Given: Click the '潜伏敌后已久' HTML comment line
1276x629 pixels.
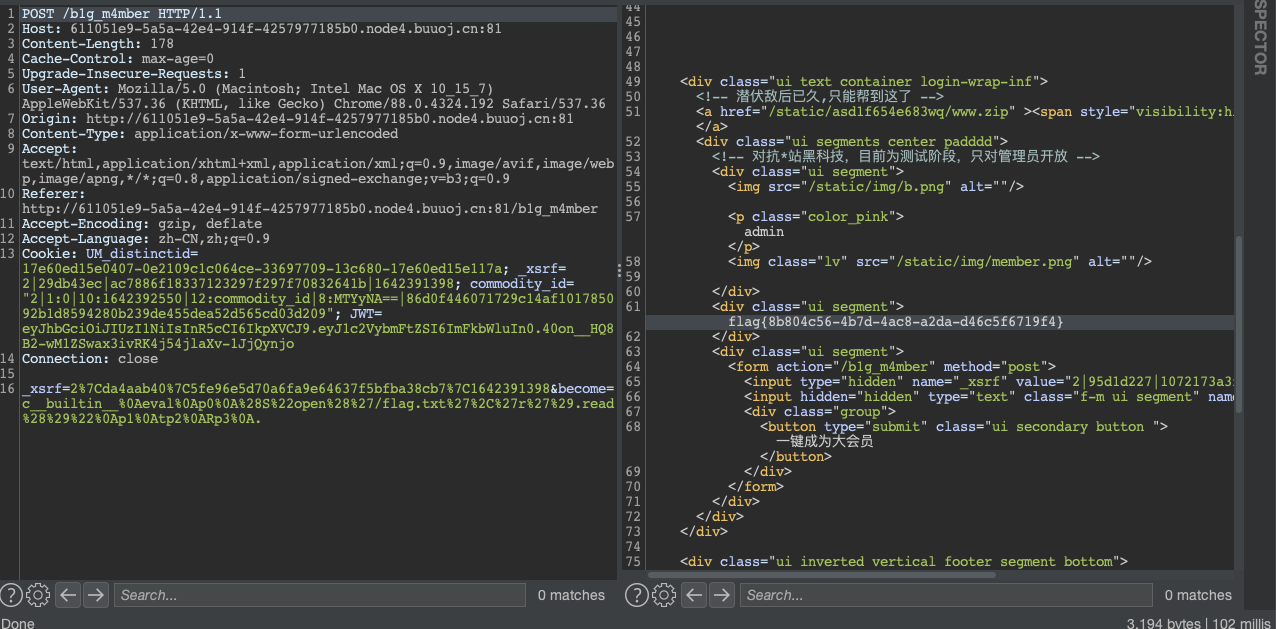Looking at the screenshot, I should click(820, 97).
